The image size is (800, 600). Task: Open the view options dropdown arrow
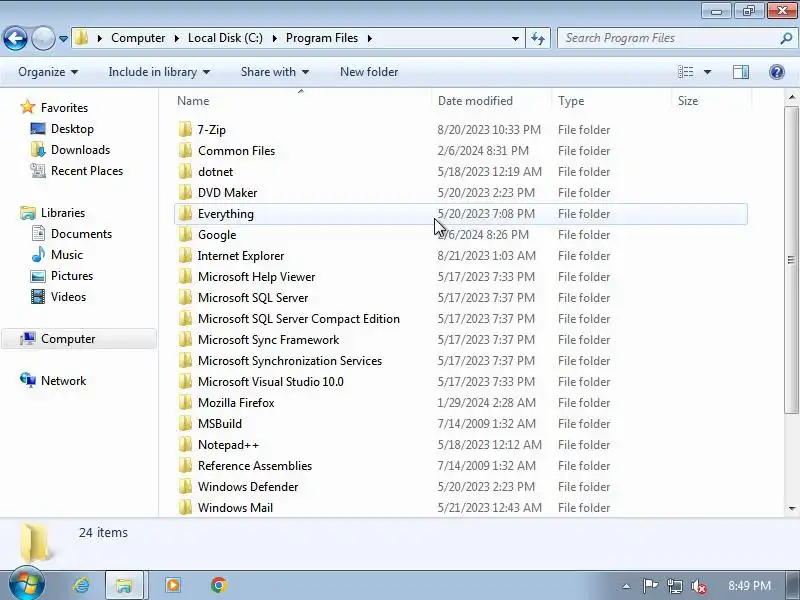pyautogui.click(x=707, y=72)
